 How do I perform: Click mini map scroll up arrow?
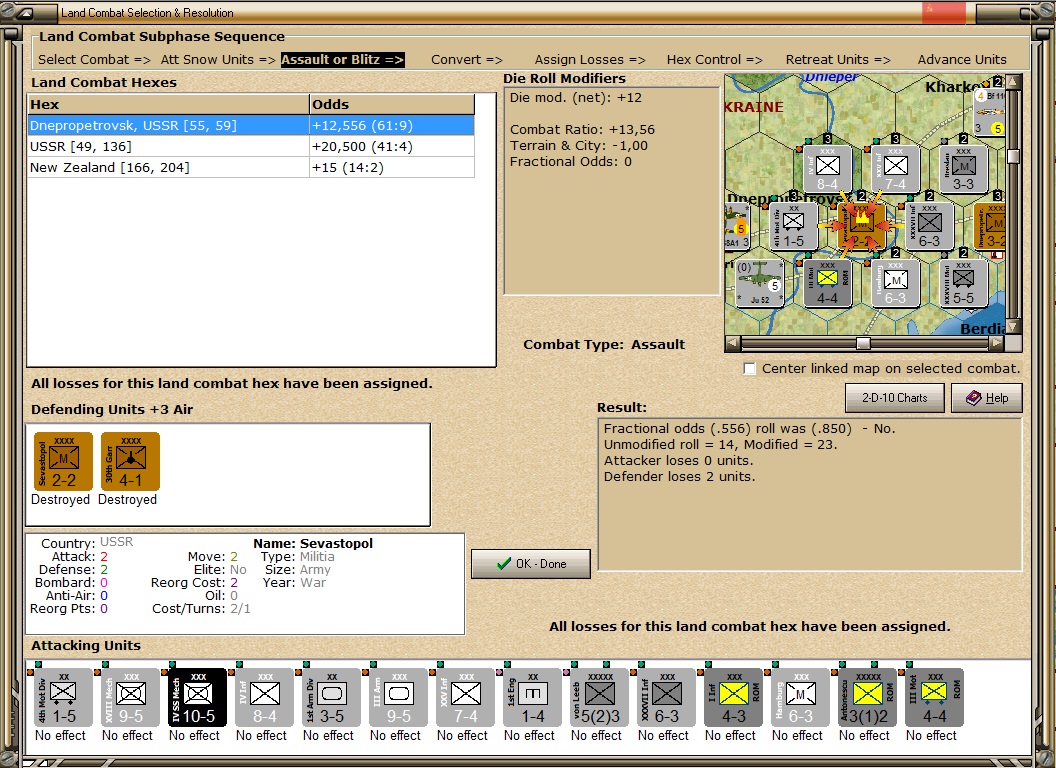coord(1013,82)
